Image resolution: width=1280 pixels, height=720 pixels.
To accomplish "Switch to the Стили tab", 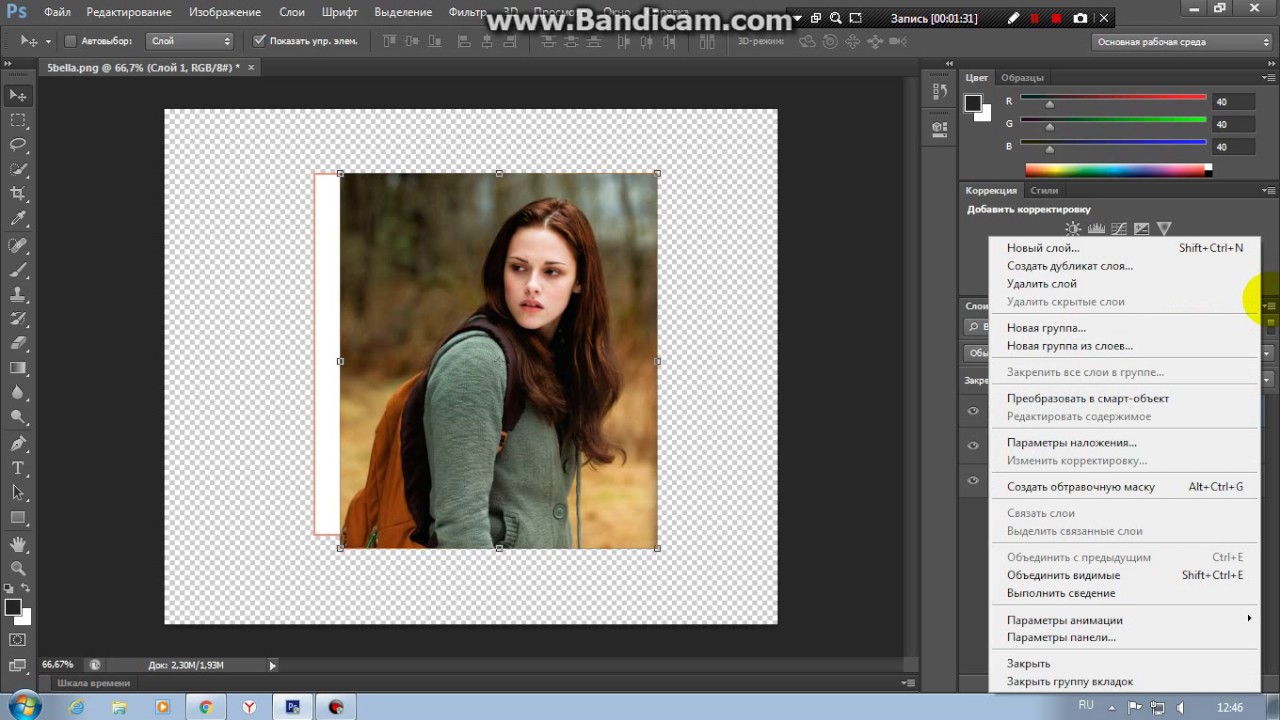I will (x=1044, y=190).
